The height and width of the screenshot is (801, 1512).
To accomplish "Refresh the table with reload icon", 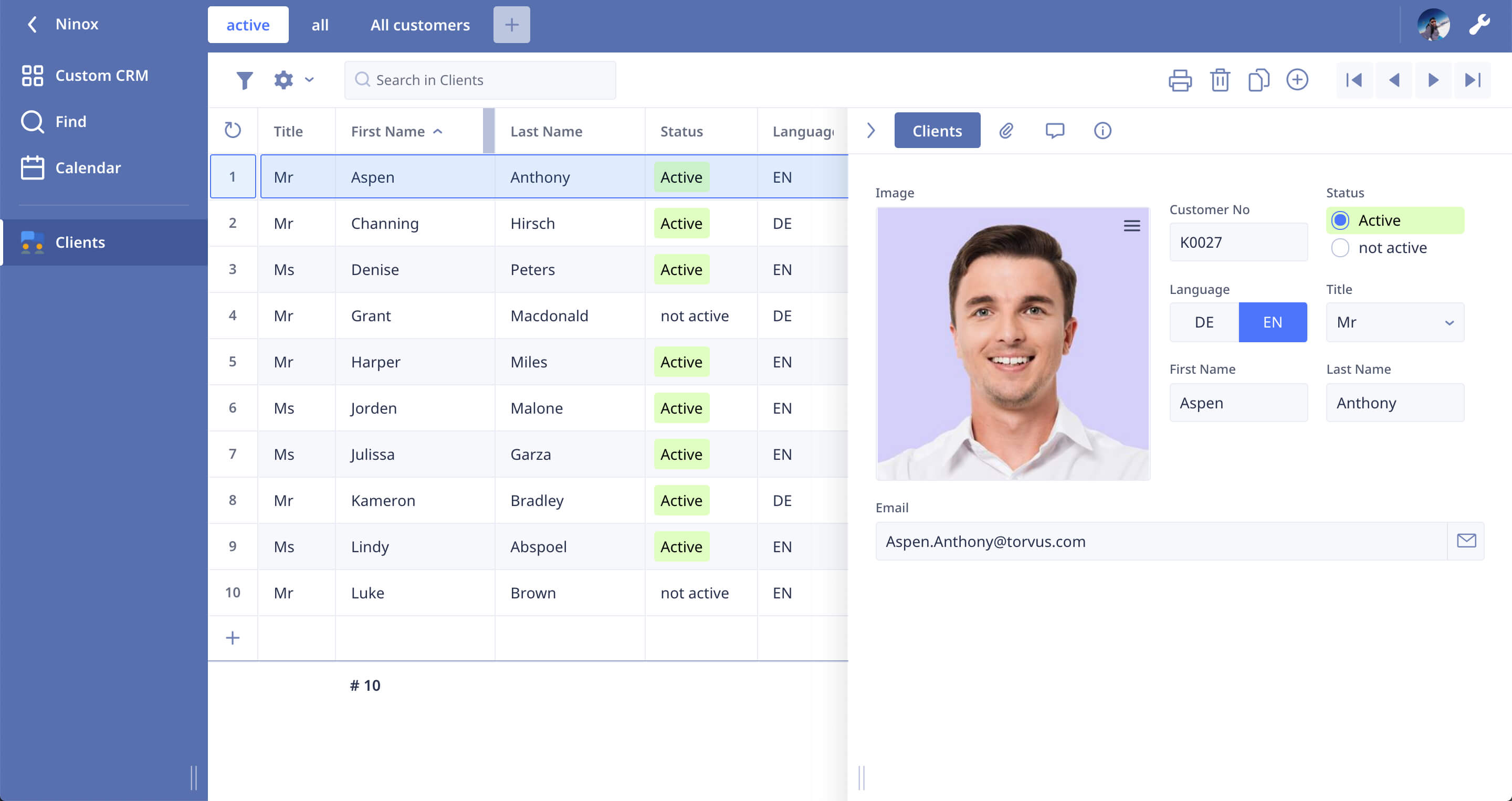I will (233, 130).
